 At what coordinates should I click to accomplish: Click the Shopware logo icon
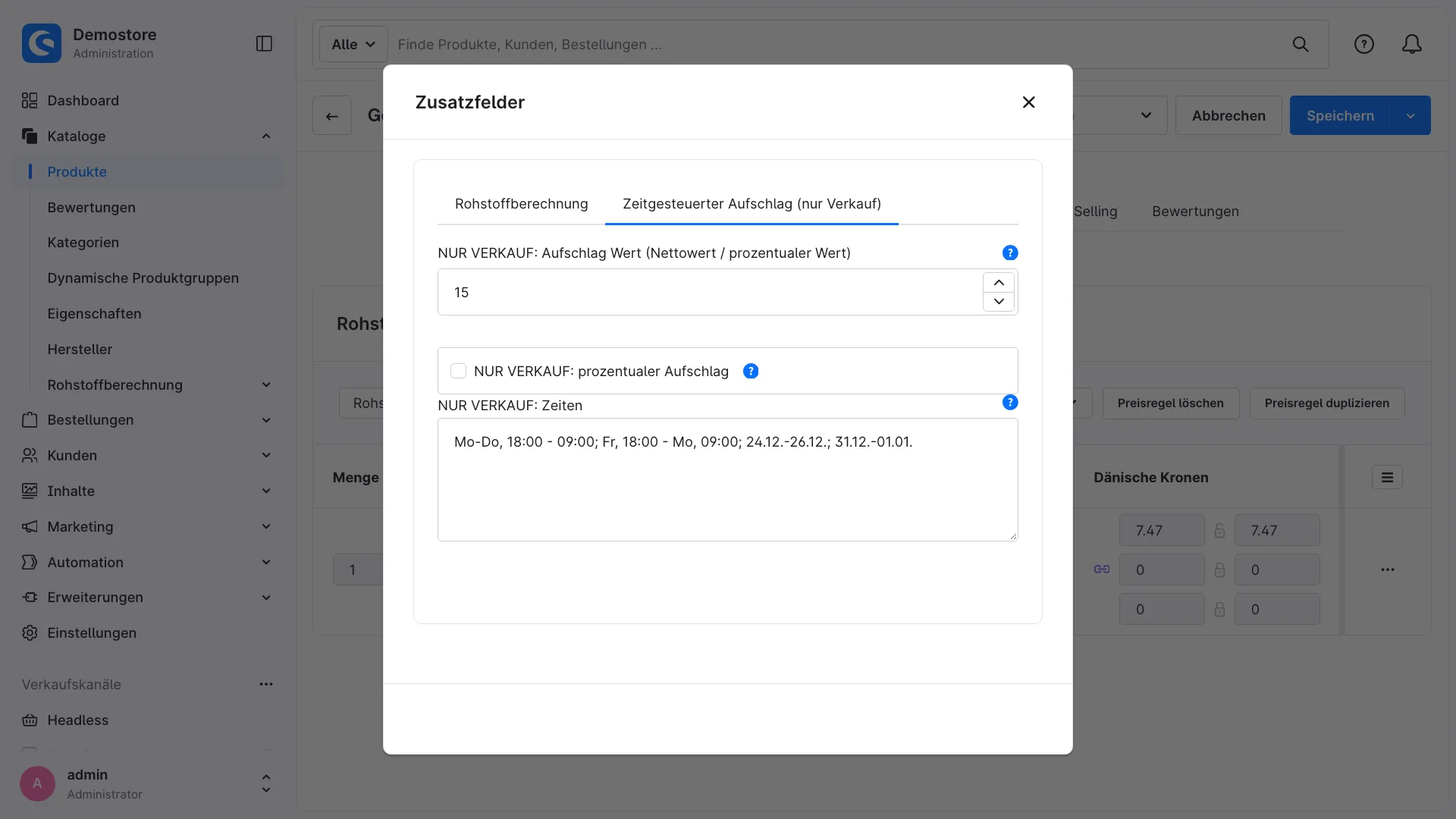click(42, 43)
